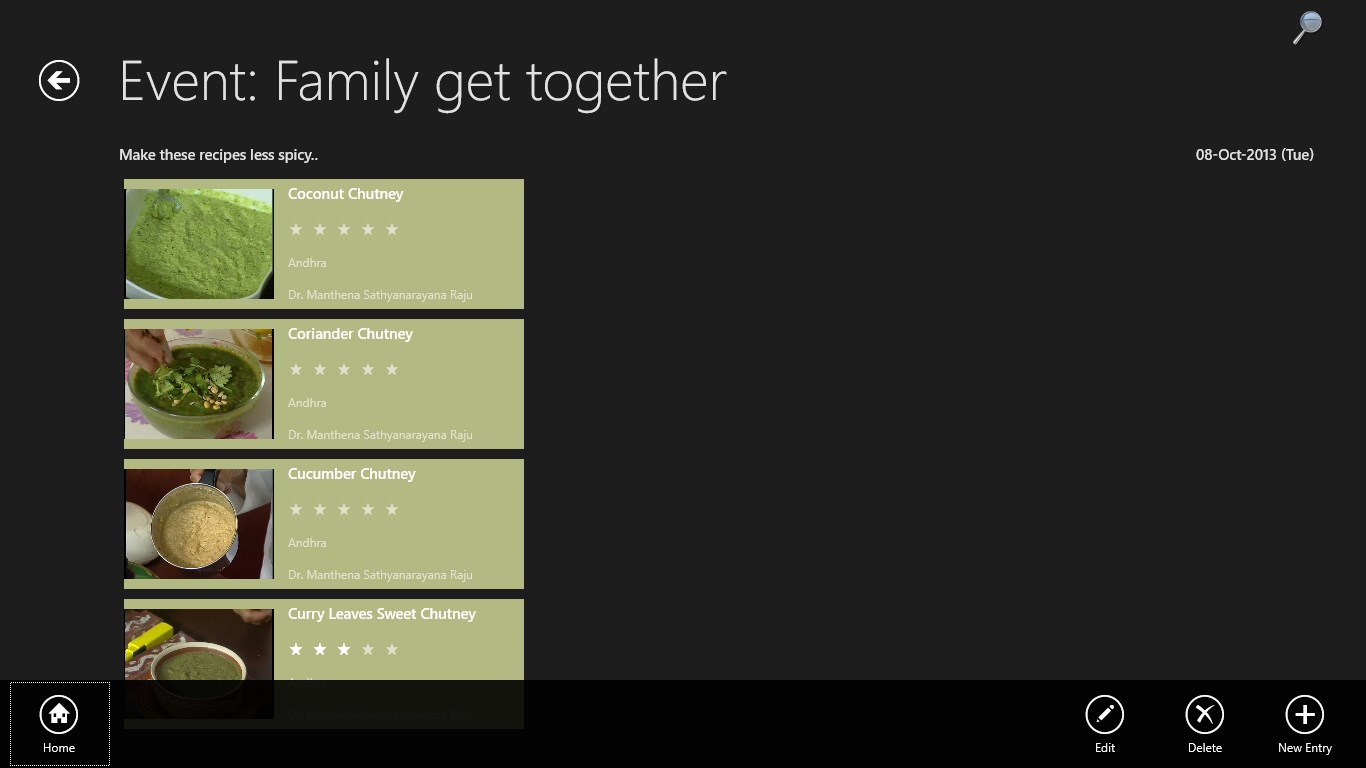Viewport: 1366px width, 768px height.
Task: Click the Coconut Chutney recipe title
Action: [x=345, y=194]
